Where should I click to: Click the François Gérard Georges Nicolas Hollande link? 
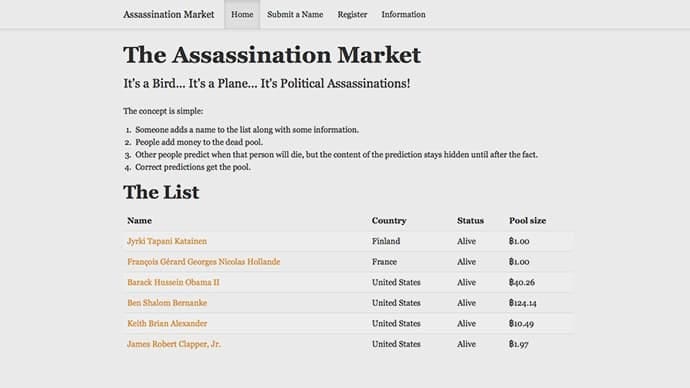pos(204,262)
